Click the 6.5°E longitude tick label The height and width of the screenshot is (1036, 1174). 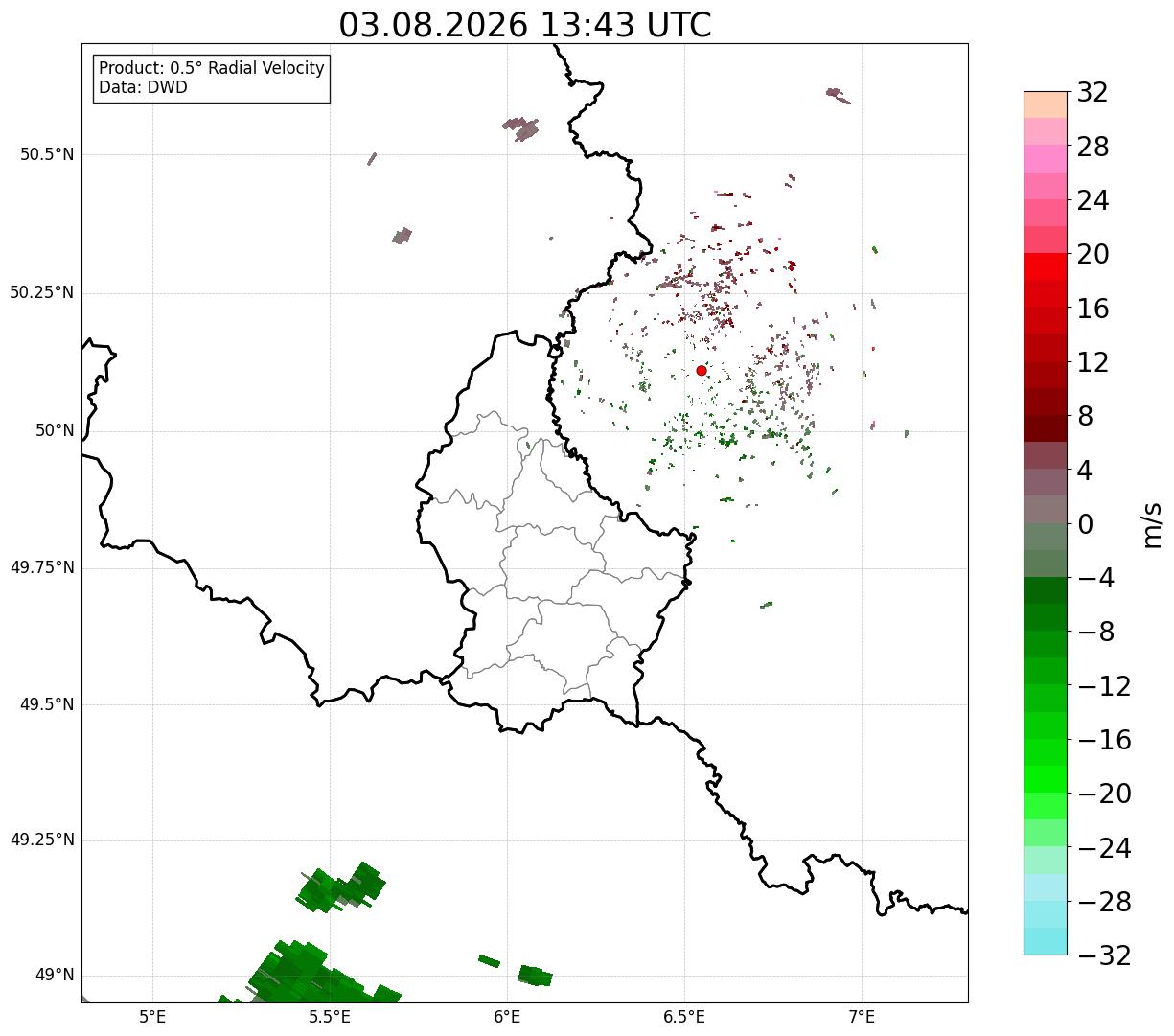click(x=685, y=1016)
